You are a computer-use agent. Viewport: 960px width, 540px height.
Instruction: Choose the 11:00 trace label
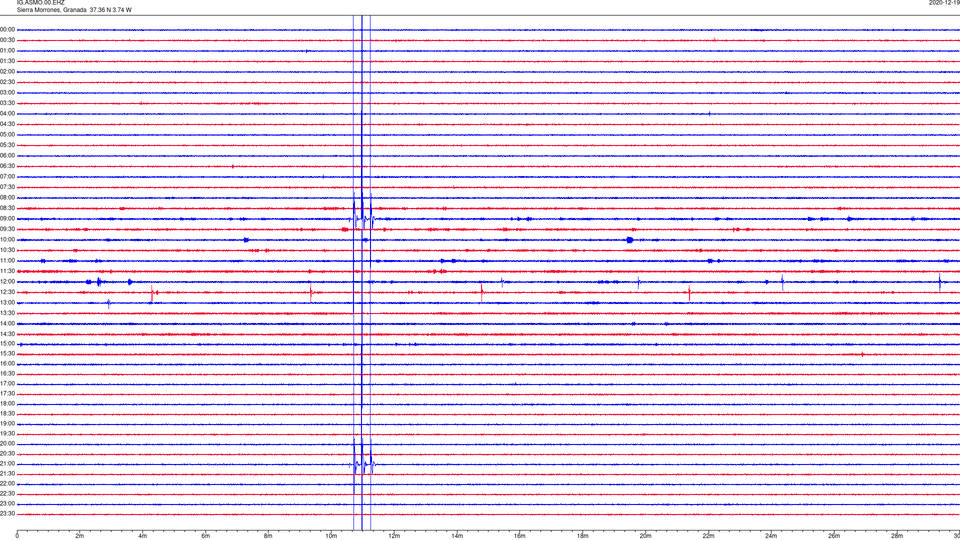click(x=7, y=261)
